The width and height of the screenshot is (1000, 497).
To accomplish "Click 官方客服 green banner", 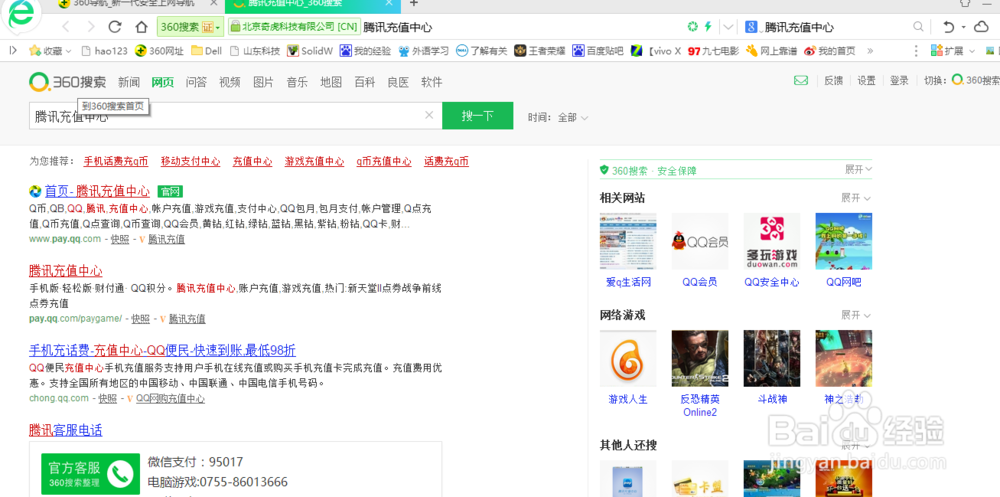I will pyautogui.click(x=91, y=473).
